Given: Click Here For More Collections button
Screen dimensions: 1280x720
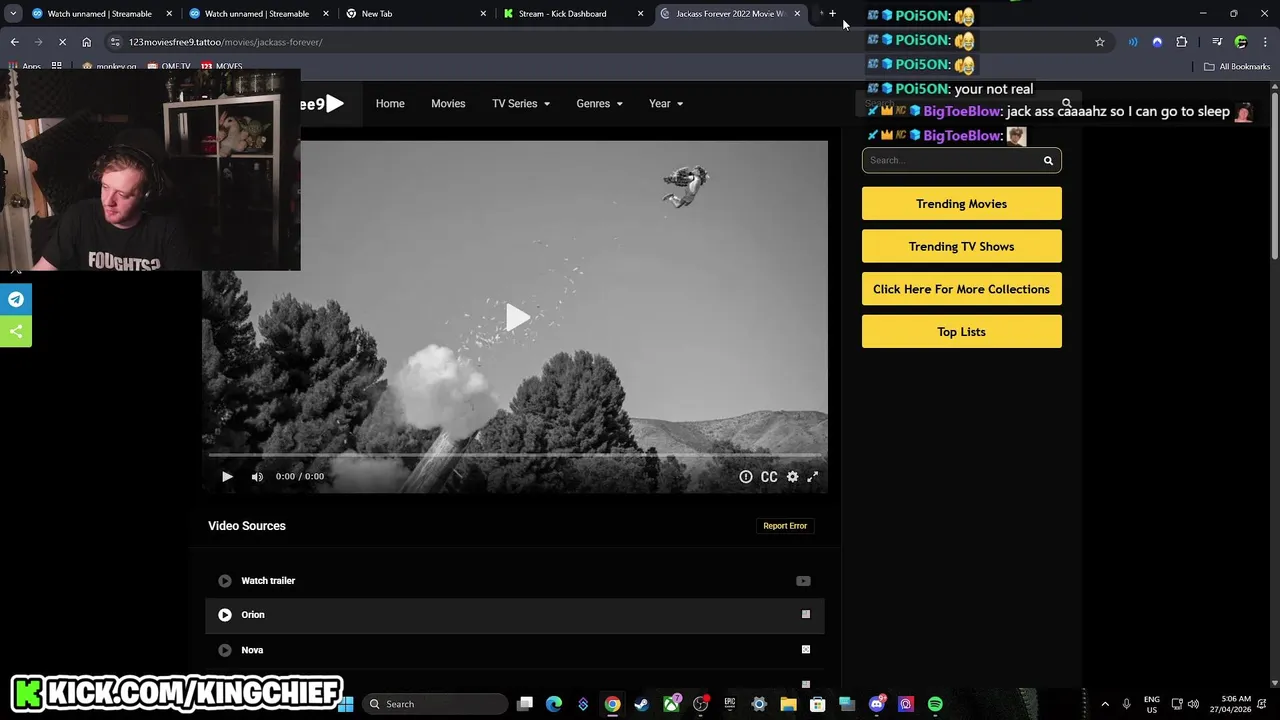Looking at the screenshot, I should coord(961,289).
